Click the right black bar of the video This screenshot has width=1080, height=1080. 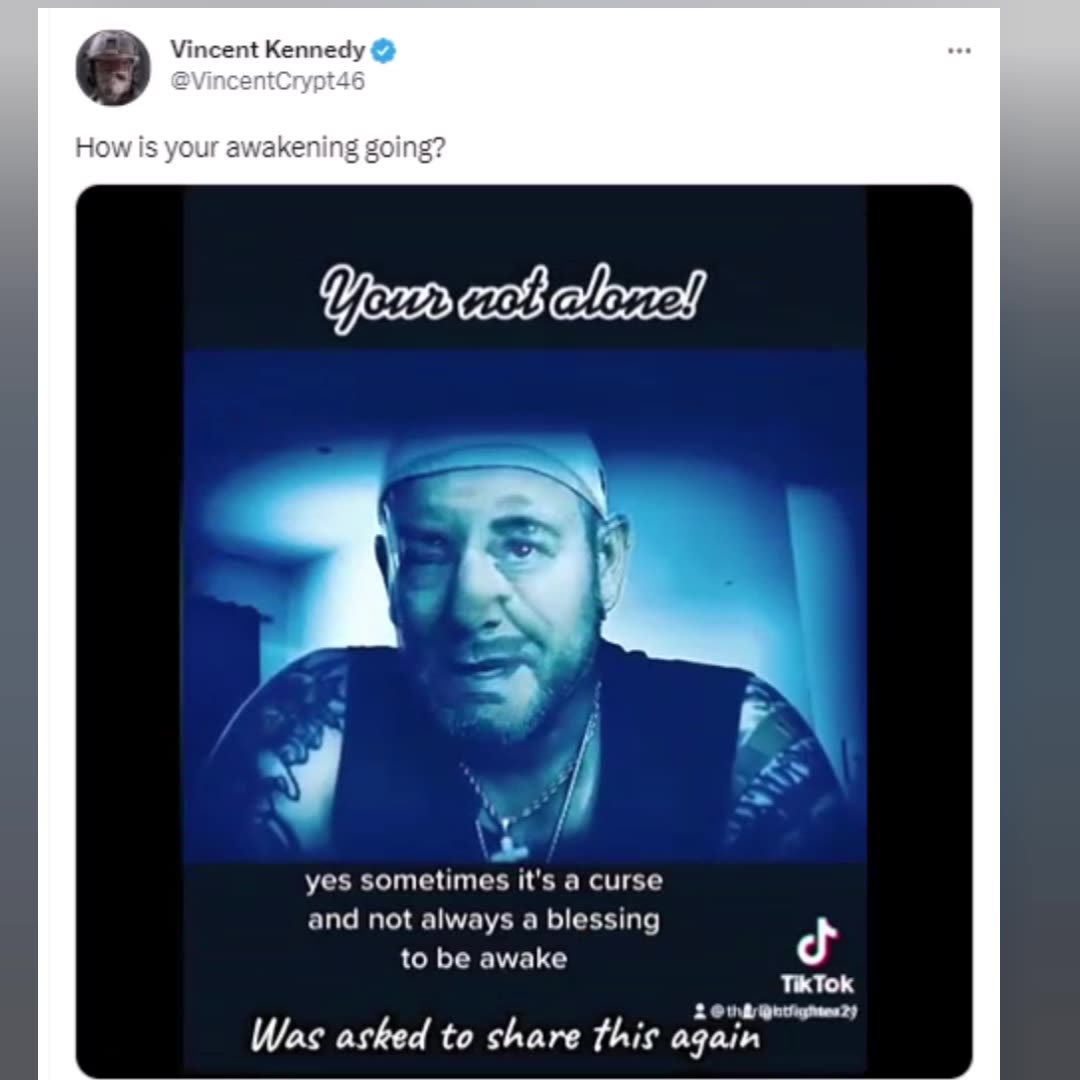click(918, 630)
